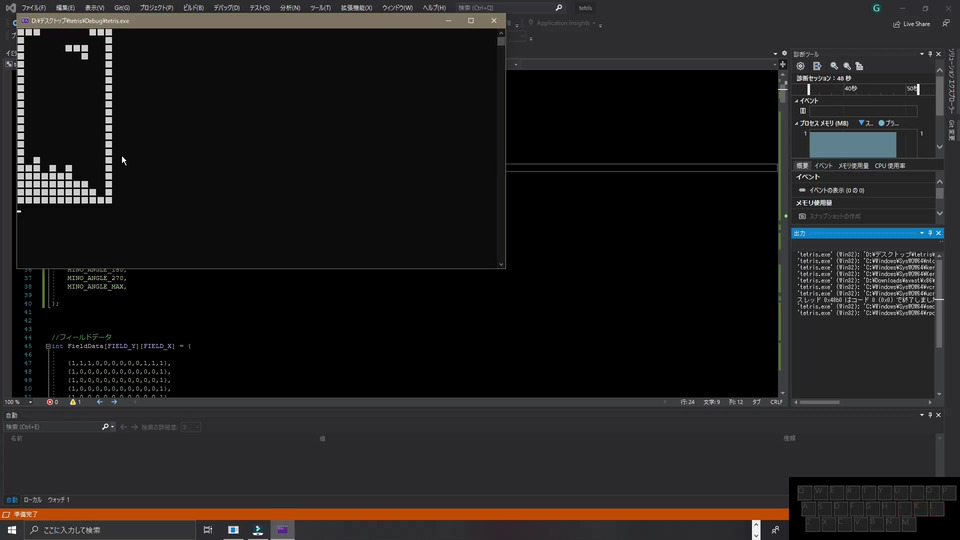Pin the diagnostic tools panel
The width and height of the screenshot is (960, 540).
(930, 54)
